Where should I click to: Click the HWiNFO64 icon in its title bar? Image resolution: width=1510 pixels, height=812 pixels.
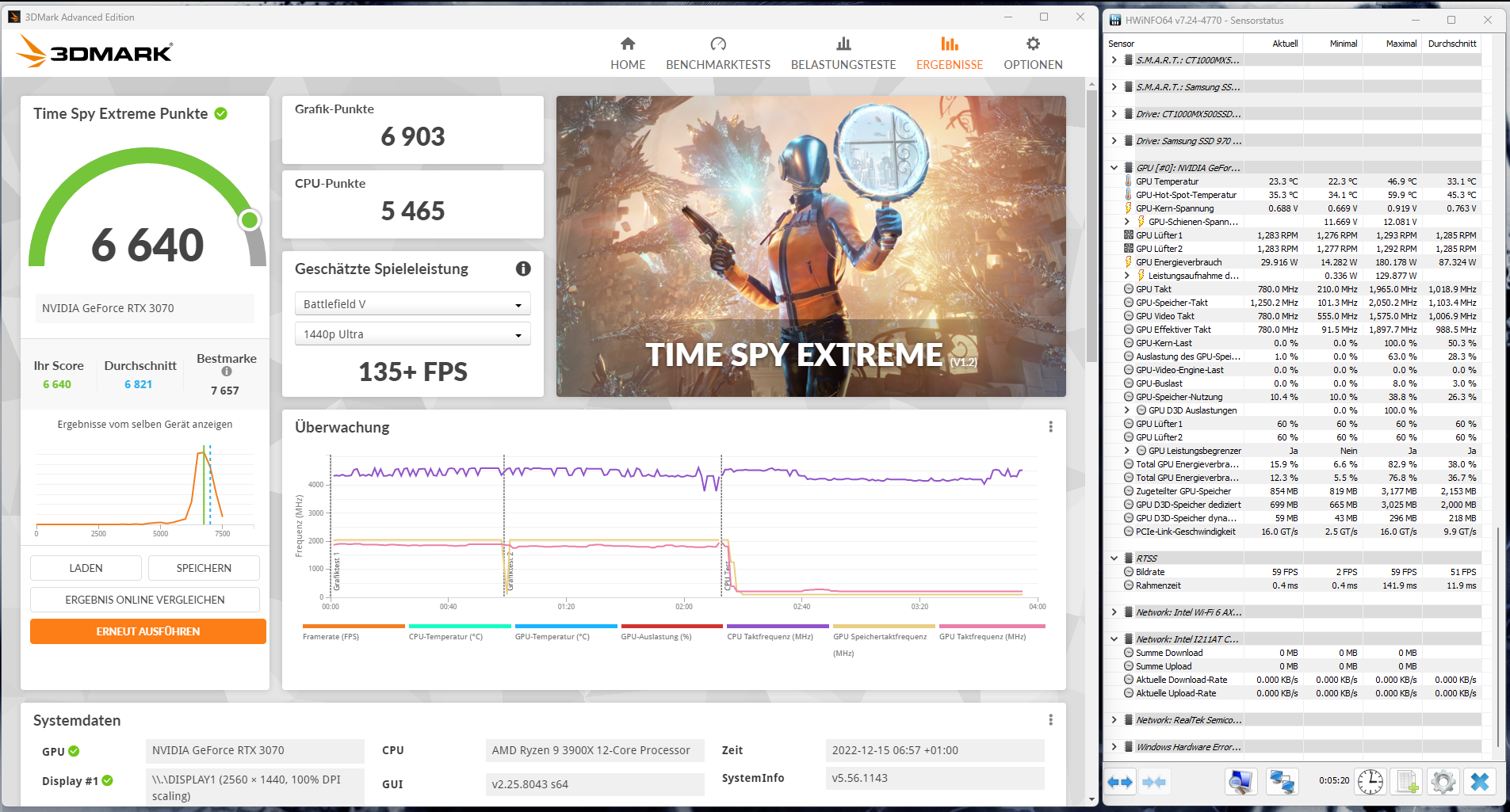coord(1115,21)
